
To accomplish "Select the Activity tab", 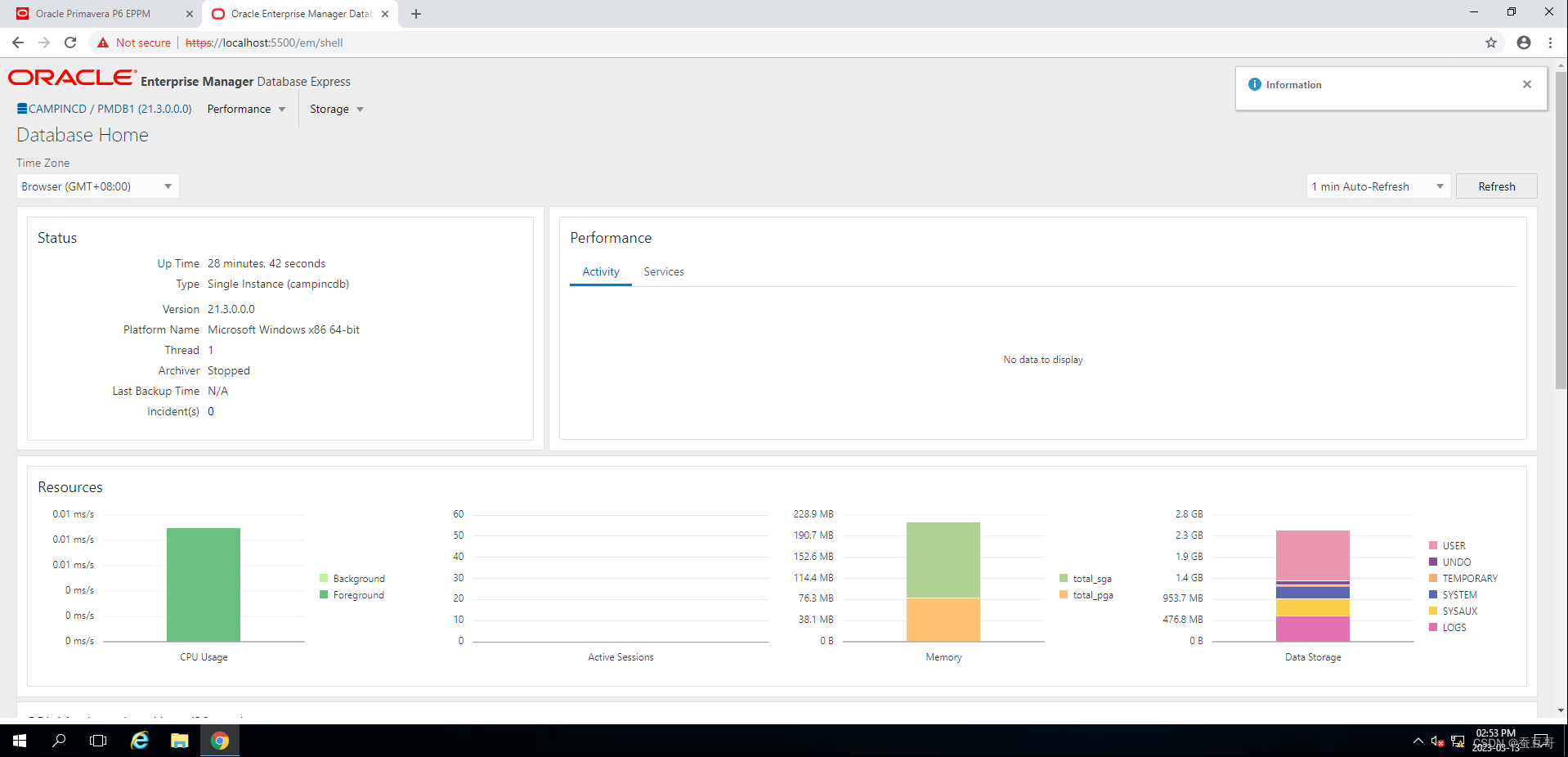I will click(601, 271).
